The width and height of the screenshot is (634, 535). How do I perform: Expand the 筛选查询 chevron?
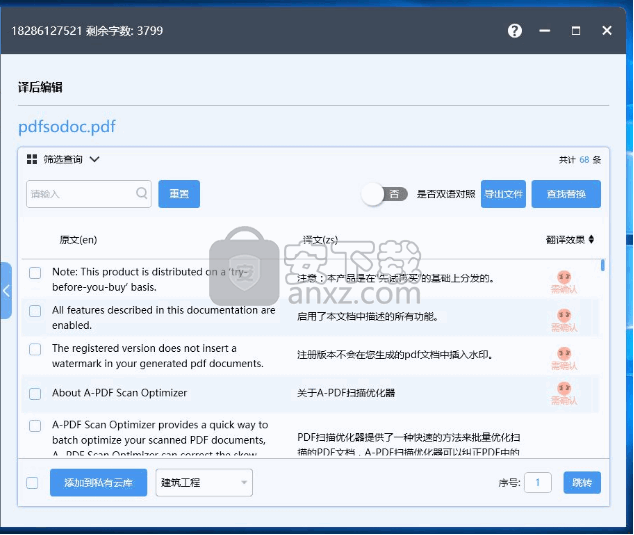pos(94,159)
